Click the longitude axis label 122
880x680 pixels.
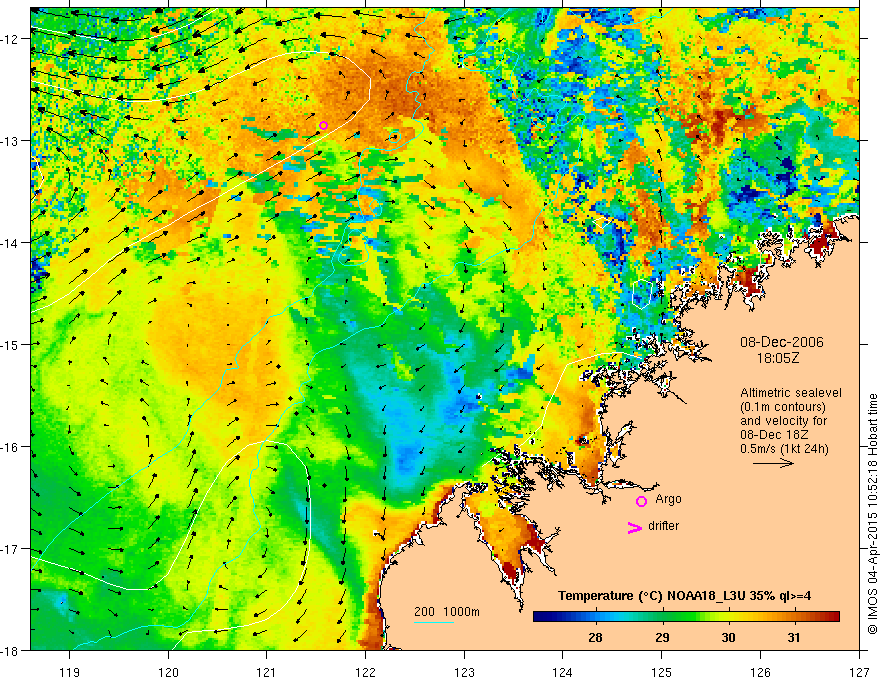tap(365, 672)
